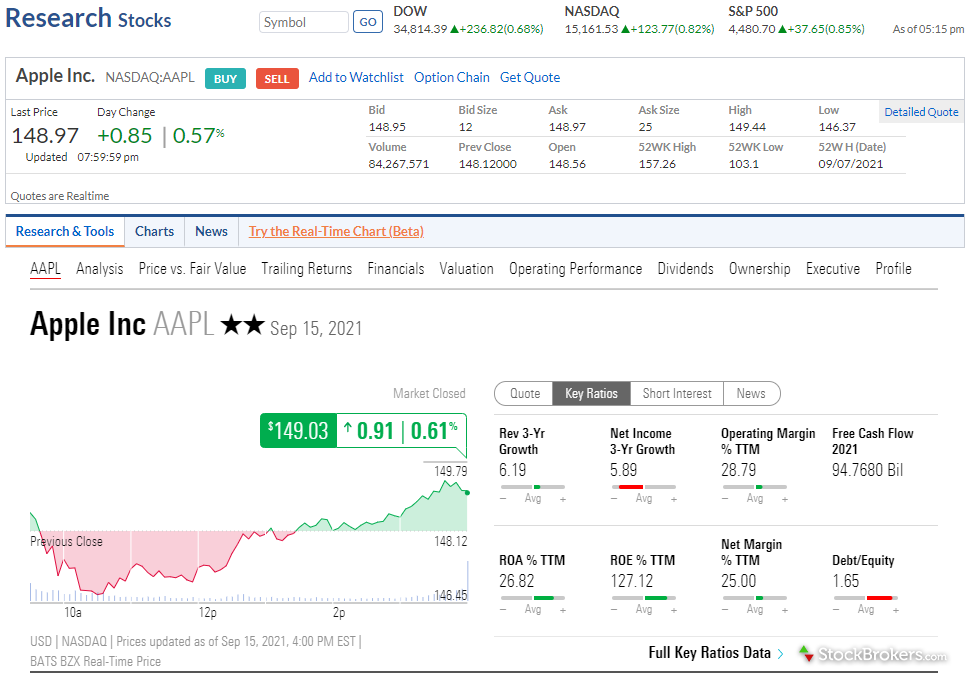Click the Full Key Ratios Data arrow
This screenshot has height=678, width=972.
click(780, 654)
